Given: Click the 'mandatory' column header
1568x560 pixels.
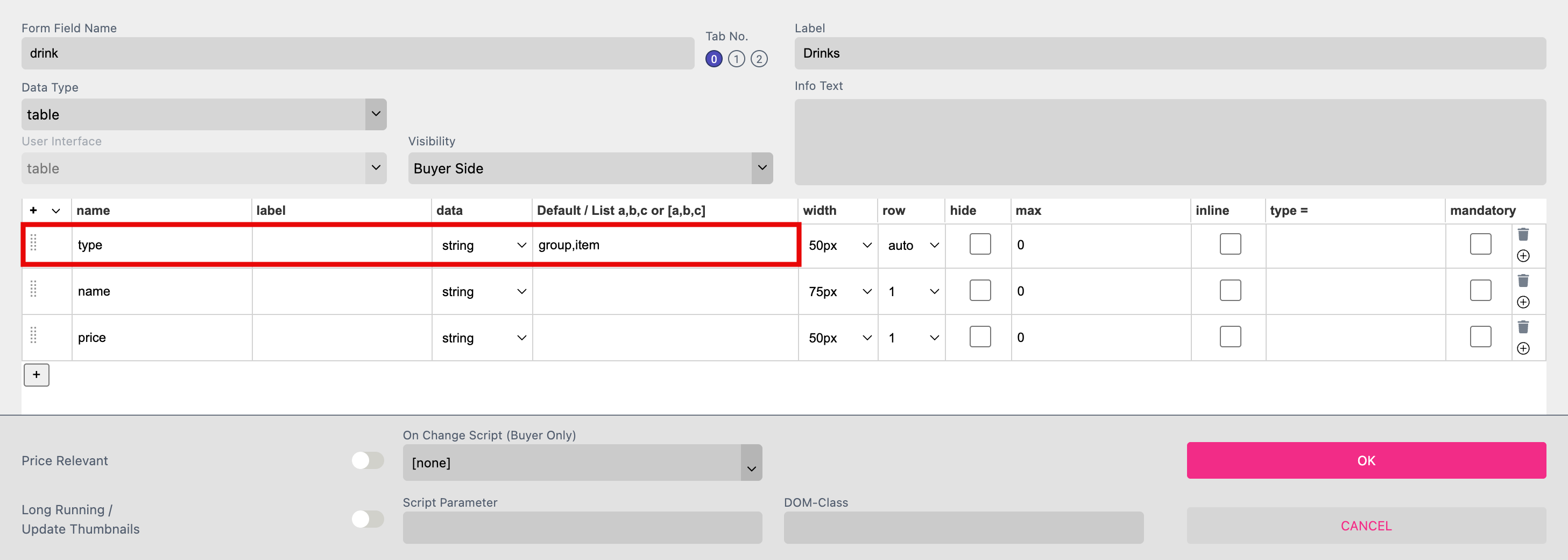Looking at the screenshot, I should (1483, 210).
